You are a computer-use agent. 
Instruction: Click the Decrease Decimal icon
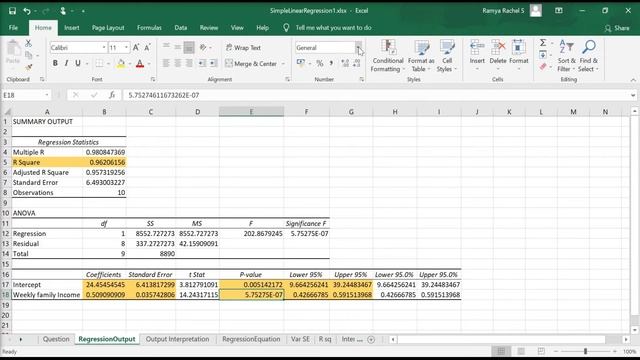[357, 63]
